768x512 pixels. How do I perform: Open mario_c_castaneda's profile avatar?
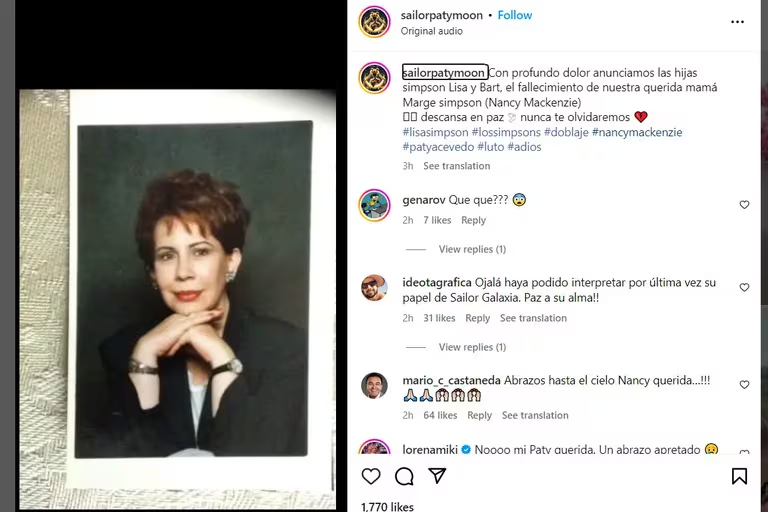[x=374, y=385]
